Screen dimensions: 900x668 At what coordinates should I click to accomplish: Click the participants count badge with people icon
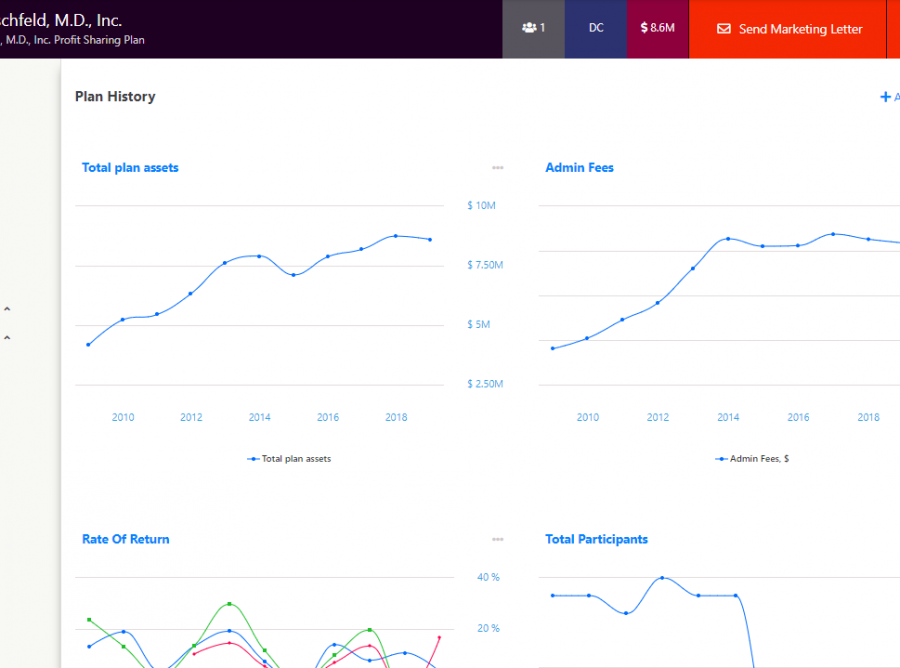(533, 28)
